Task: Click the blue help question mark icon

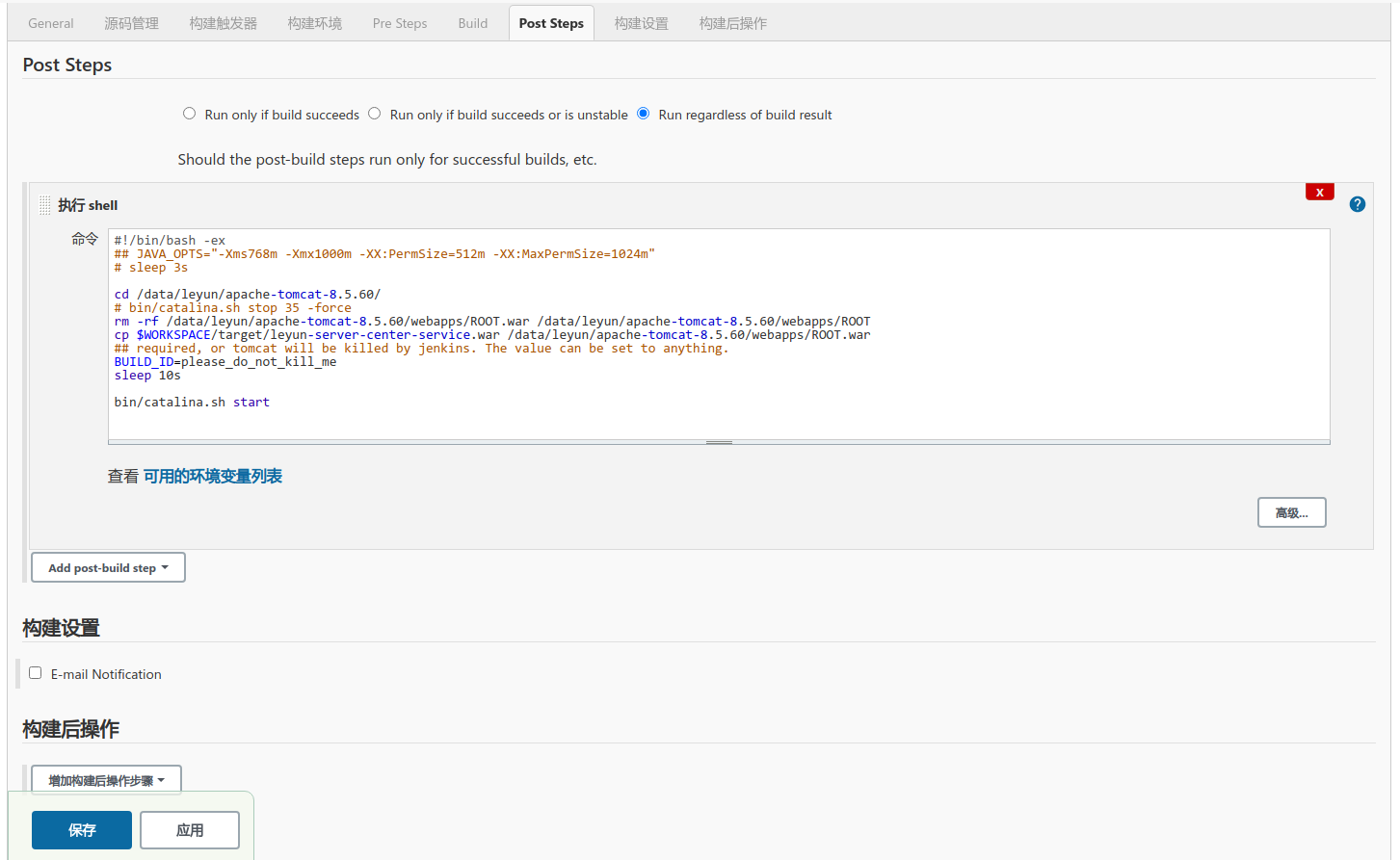Action: 1357,204
